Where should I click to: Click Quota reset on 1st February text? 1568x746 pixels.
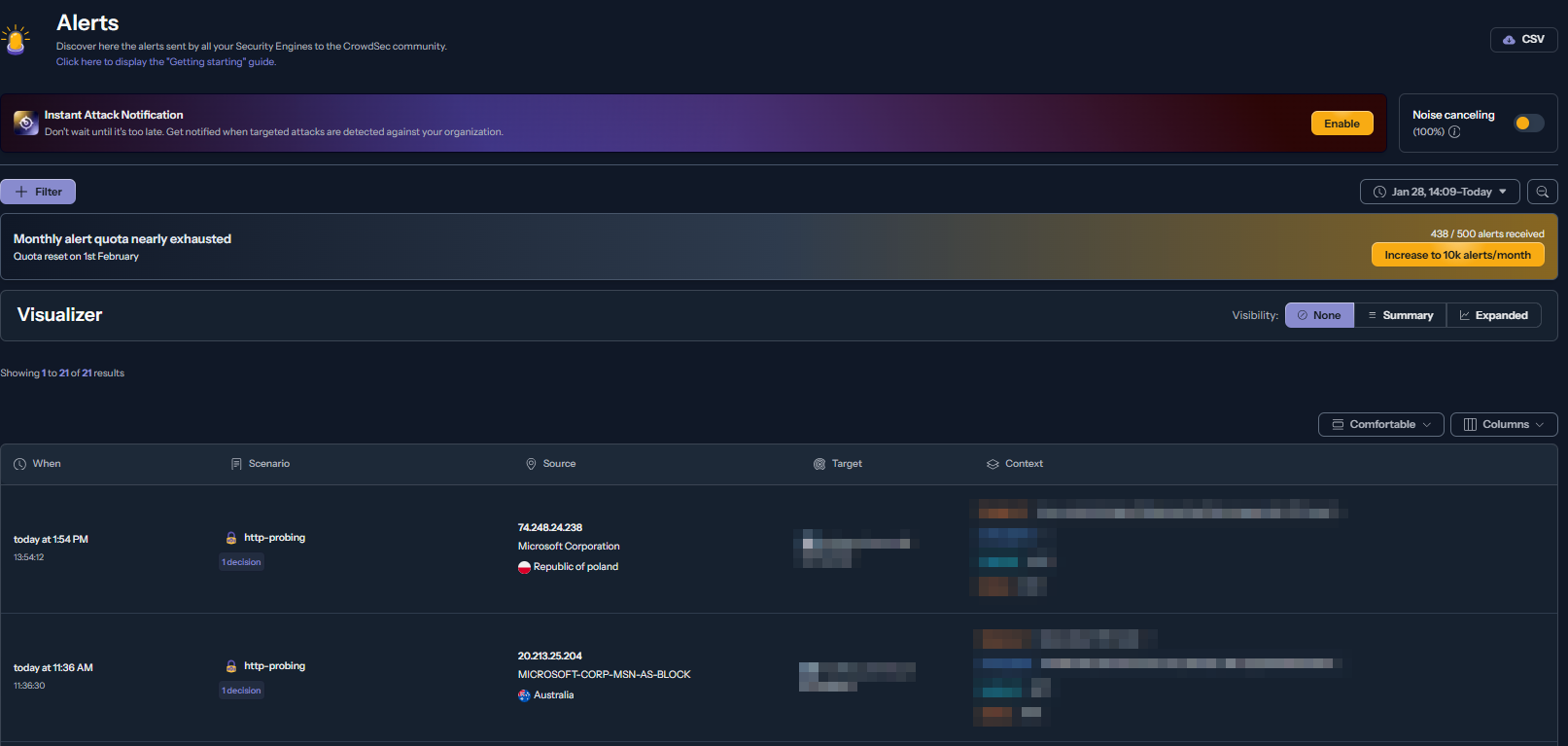76,257
